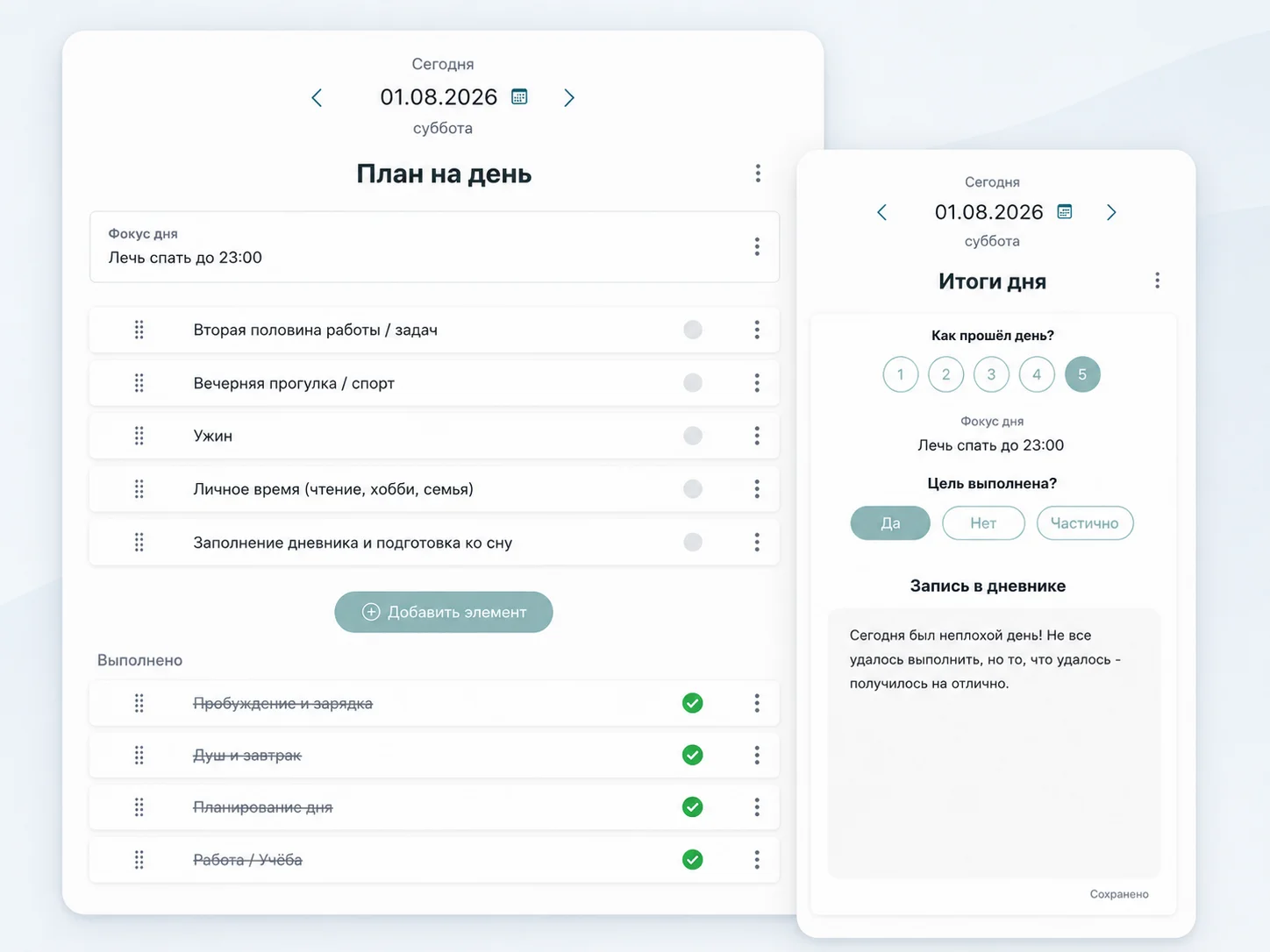Open options for 'Вечерняя прогулка / спорт'
Viewport: 1270px width, 952px height.
coord(757,383)
